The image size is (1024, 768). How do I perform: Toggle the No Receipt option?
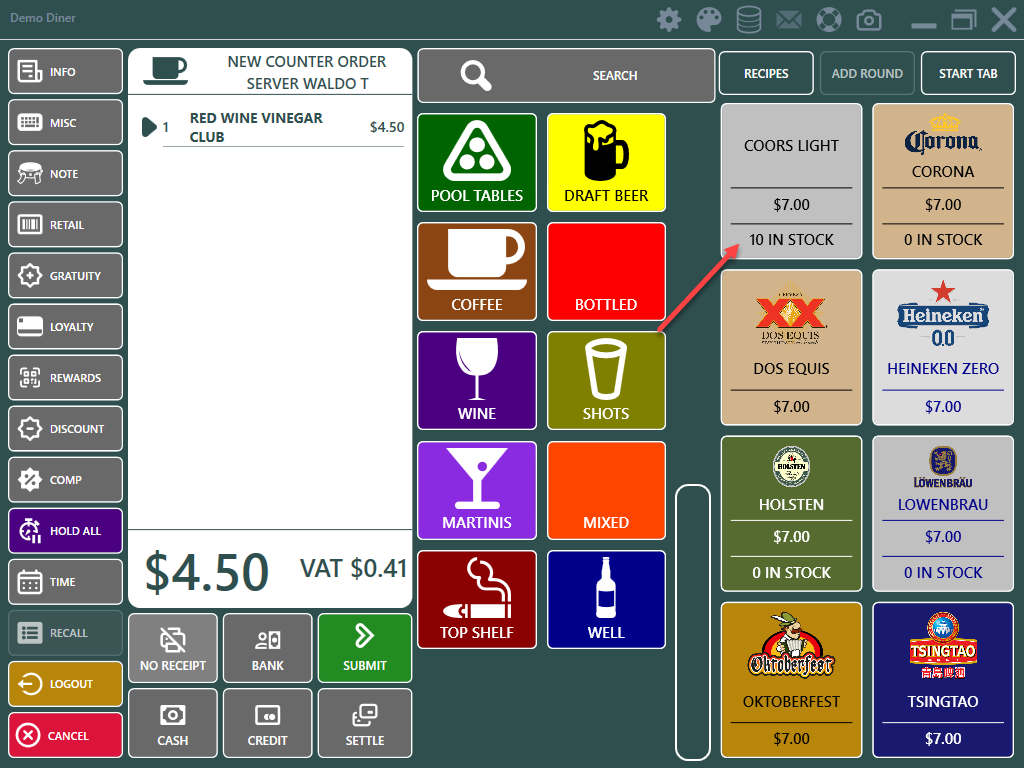point(173,648)
